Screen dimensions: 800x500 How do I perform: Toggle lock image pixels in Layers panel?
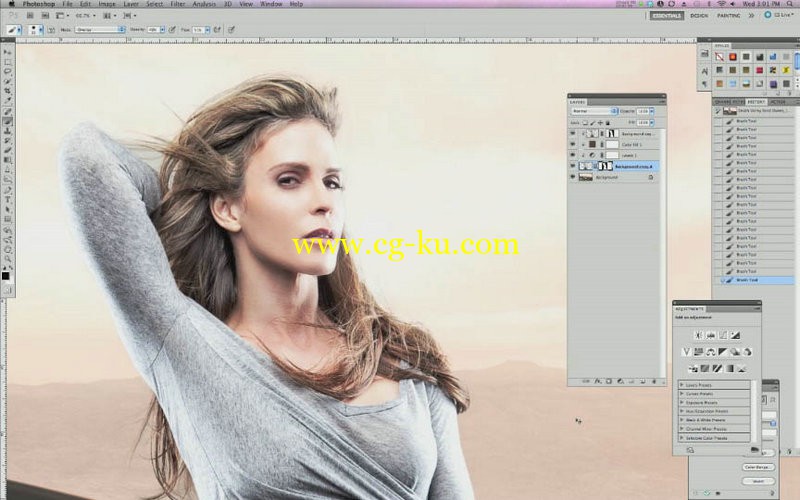point(592,123)
